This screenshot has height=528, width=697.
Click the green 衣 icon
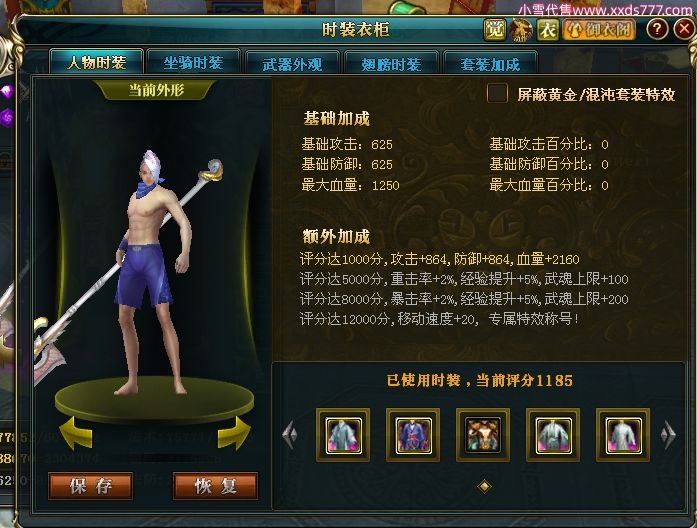pyautogui.click(x=548, y=30)
